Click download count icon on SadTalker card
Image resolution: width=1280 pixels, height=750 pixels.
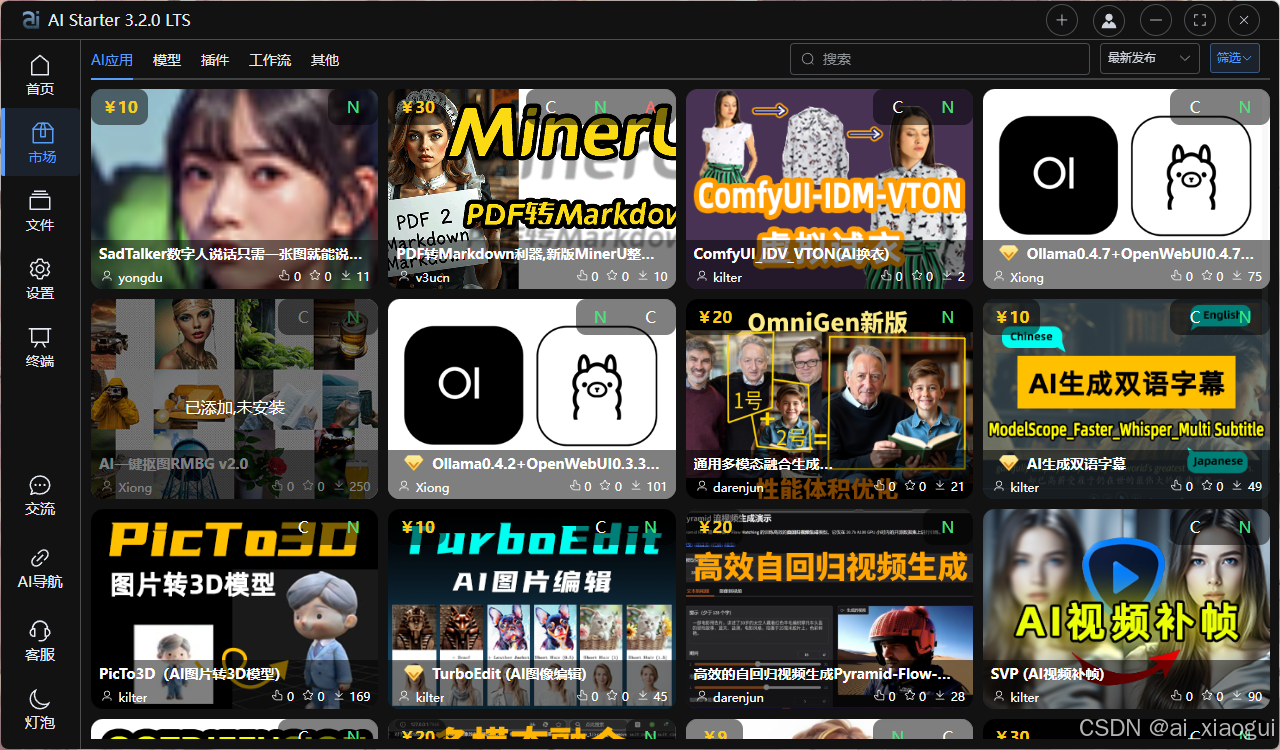click(x=347, y=276)
